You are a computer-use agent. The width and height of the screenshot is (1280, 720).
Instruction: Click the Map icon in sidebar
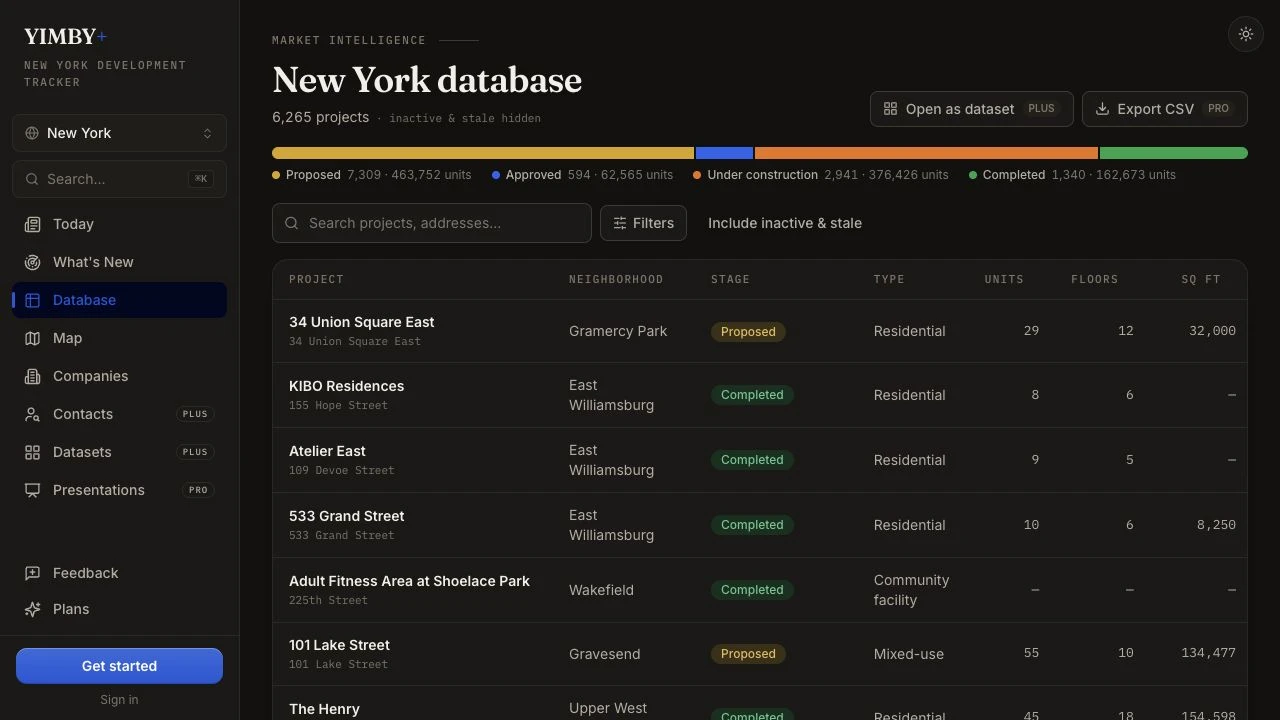(33, 338)
